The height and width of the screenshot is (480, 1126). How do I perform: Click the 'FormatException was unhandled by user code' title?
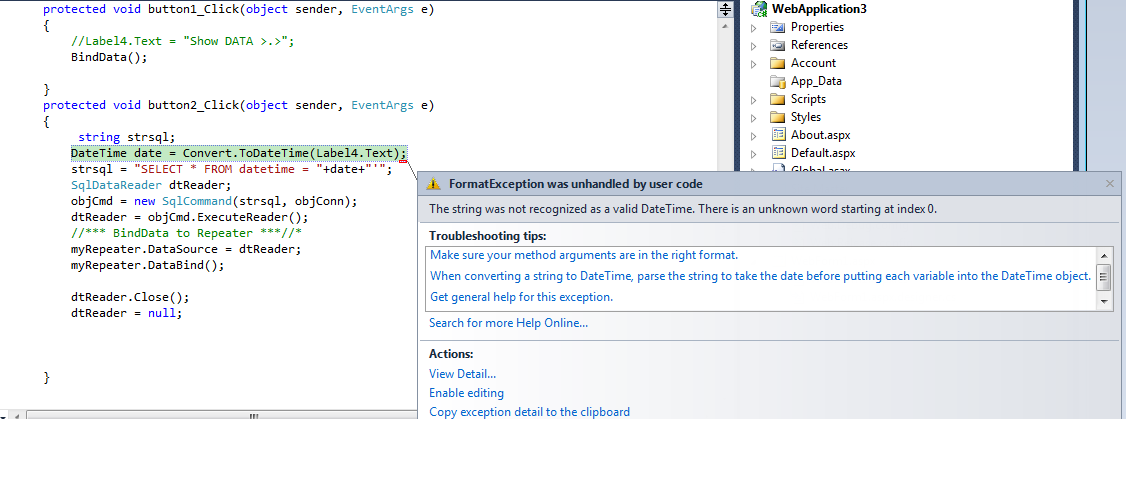(575, 184)
